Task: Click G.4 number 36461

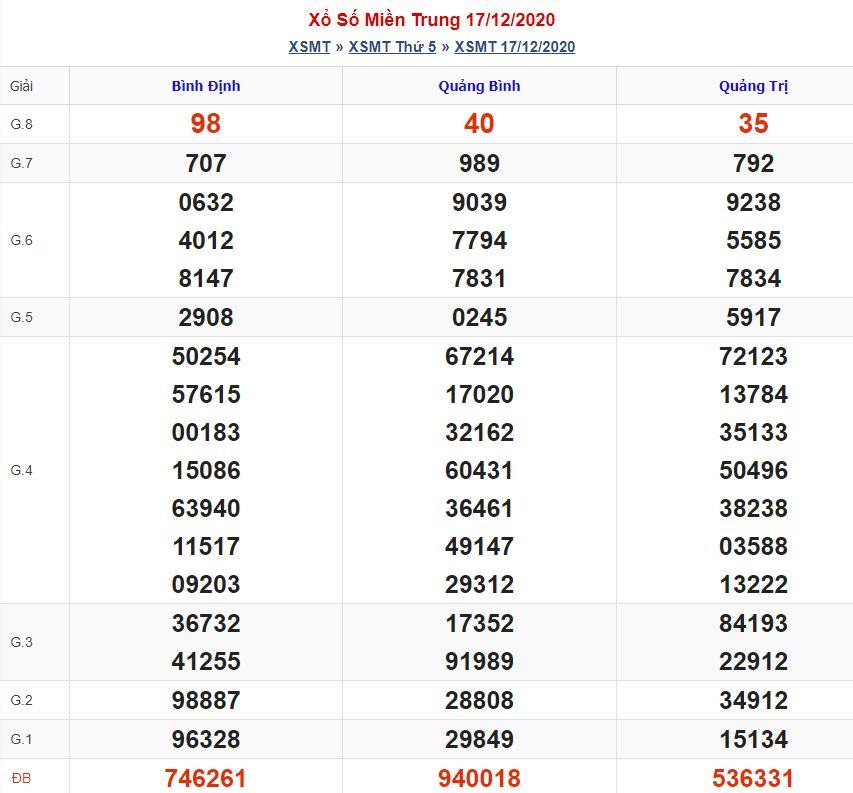Action: click(479, 509)
